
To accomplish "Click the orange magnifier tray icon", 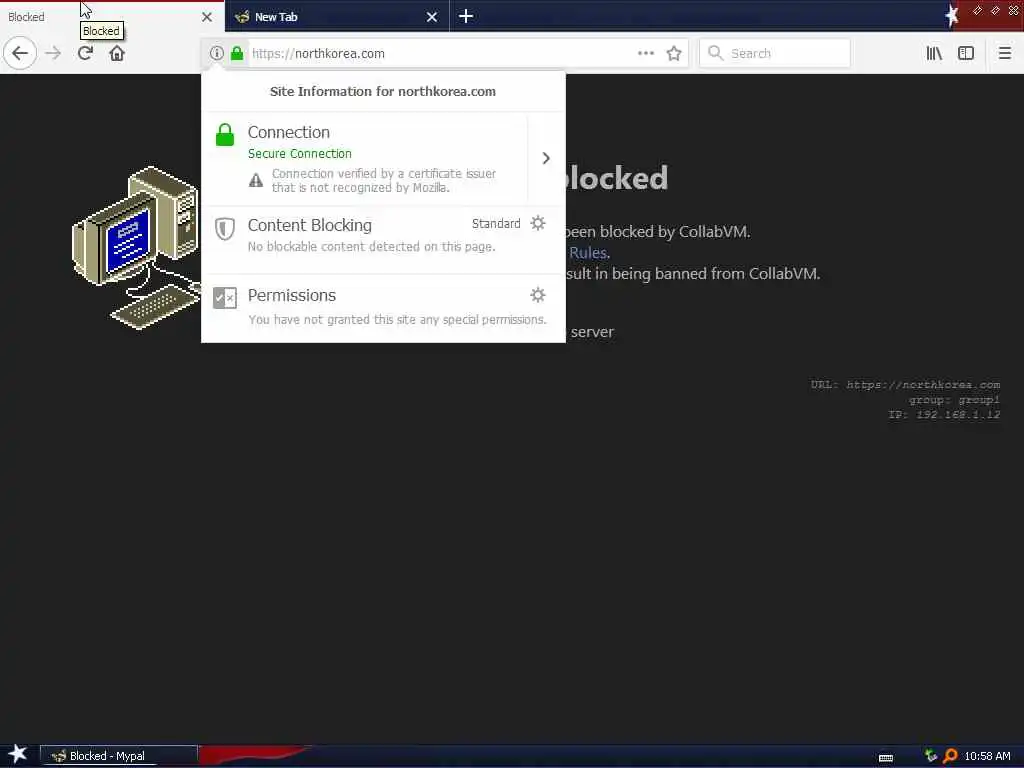I will pyautogui.click(x=950, y=756).
